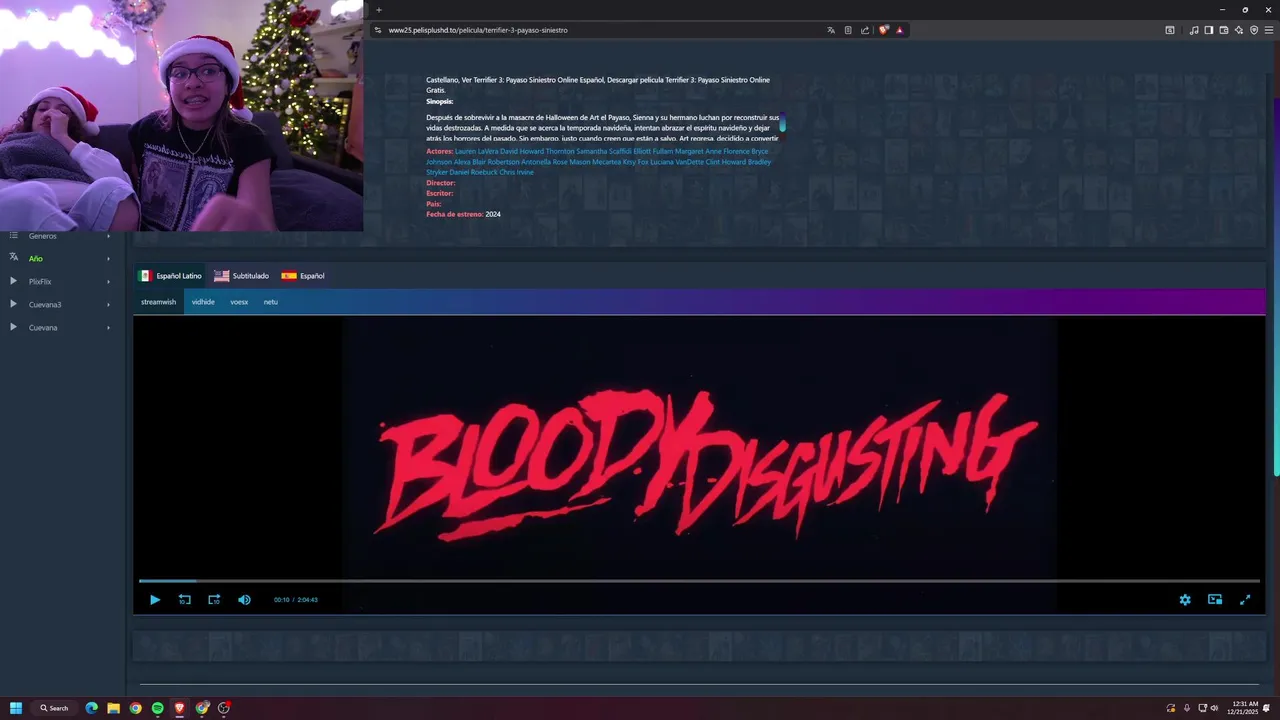Open video player settings gear

coord(1185,600)
